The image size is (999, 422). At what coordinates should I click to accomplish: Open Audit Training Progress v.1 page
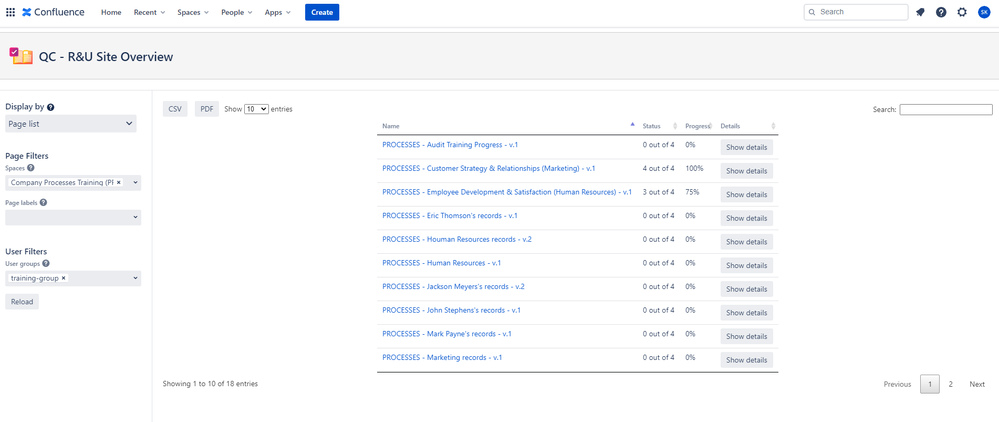click(450, 145)
